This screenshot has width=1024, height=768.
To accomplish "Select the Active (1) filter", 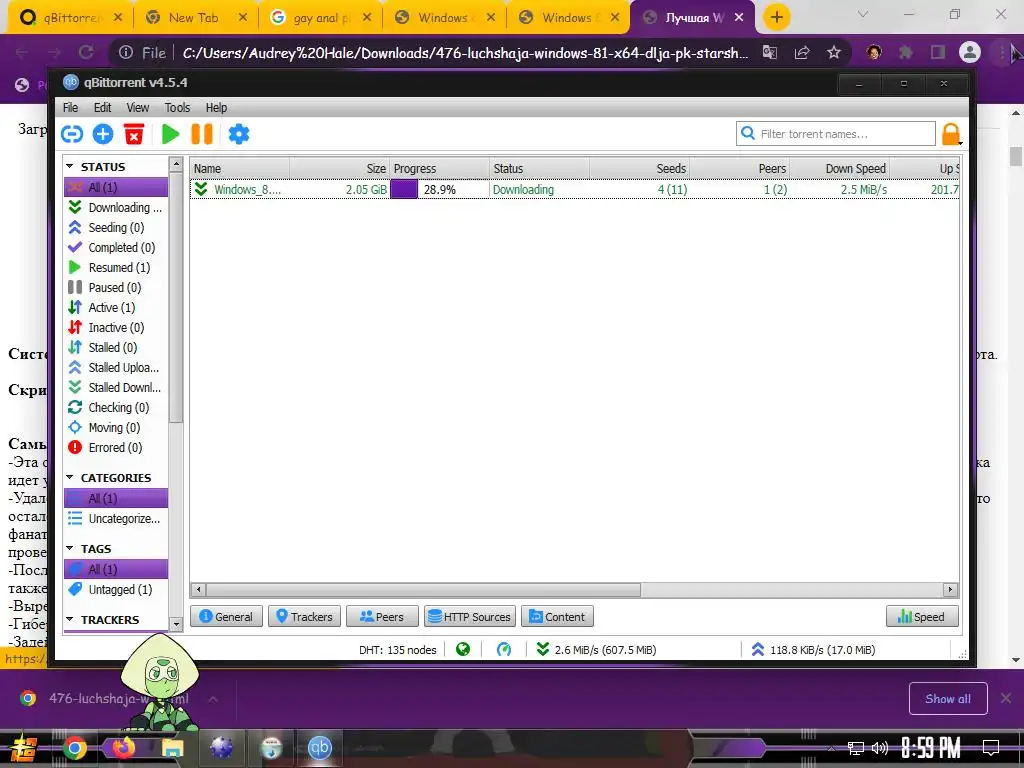I will point(116,308).
